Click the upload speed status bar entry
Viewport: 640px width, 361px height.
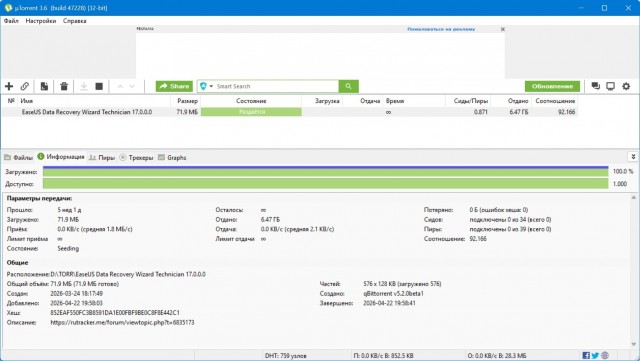coord(497,356)
